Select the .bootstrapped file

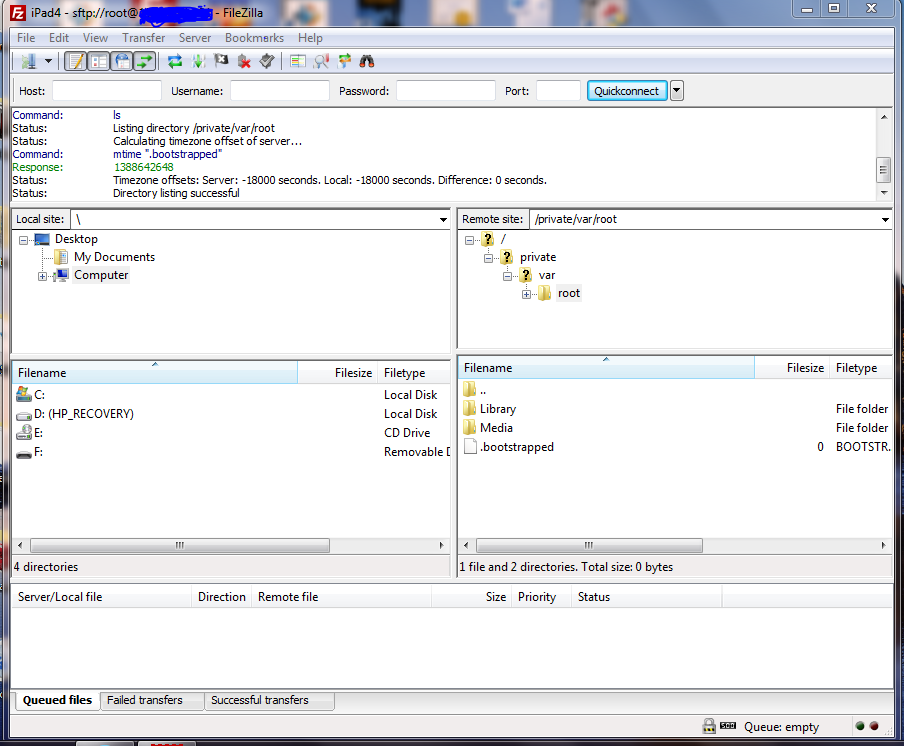(x=517, y=447)
